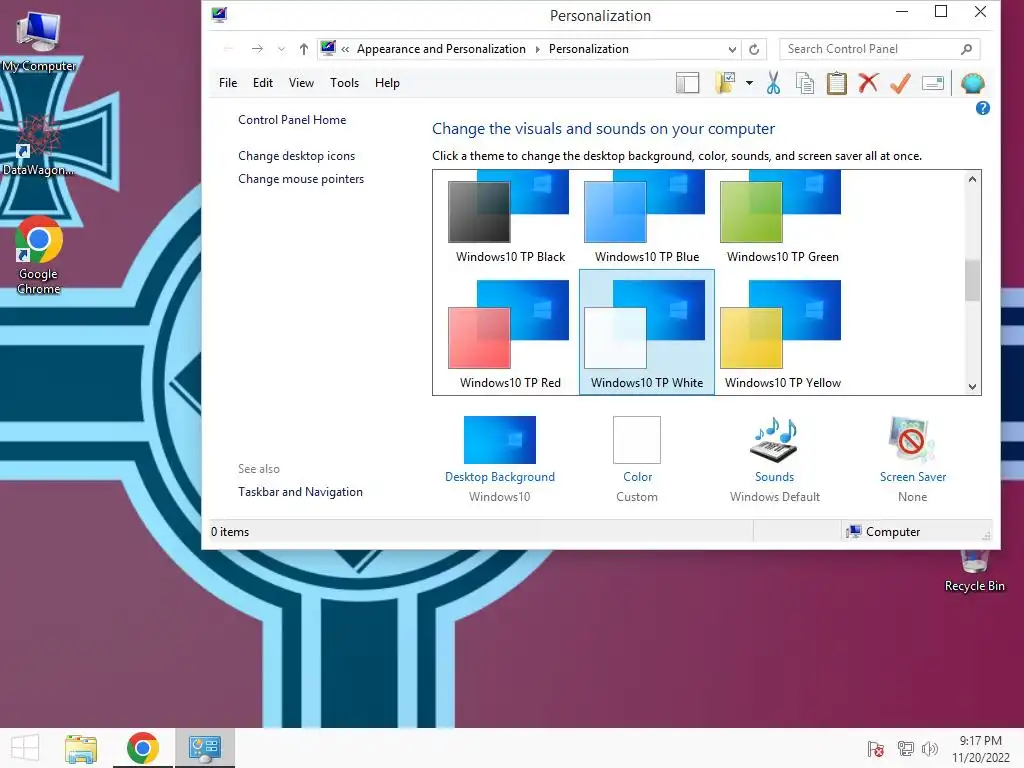Click the taskbar clock and date
This screenshot has height=768, width=1024.
click(x=980, y=749)
